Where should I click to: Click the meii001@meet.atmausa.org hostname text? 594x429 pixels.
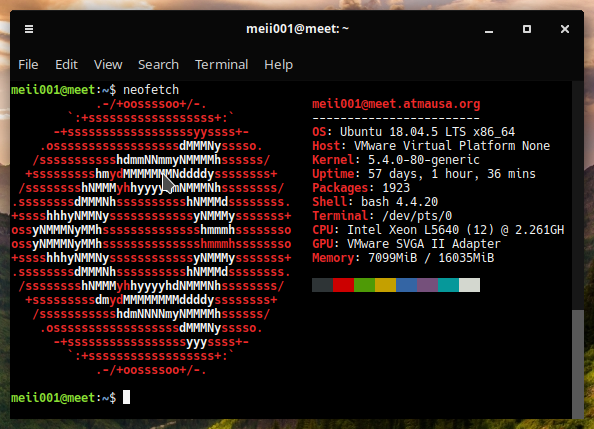396,104
